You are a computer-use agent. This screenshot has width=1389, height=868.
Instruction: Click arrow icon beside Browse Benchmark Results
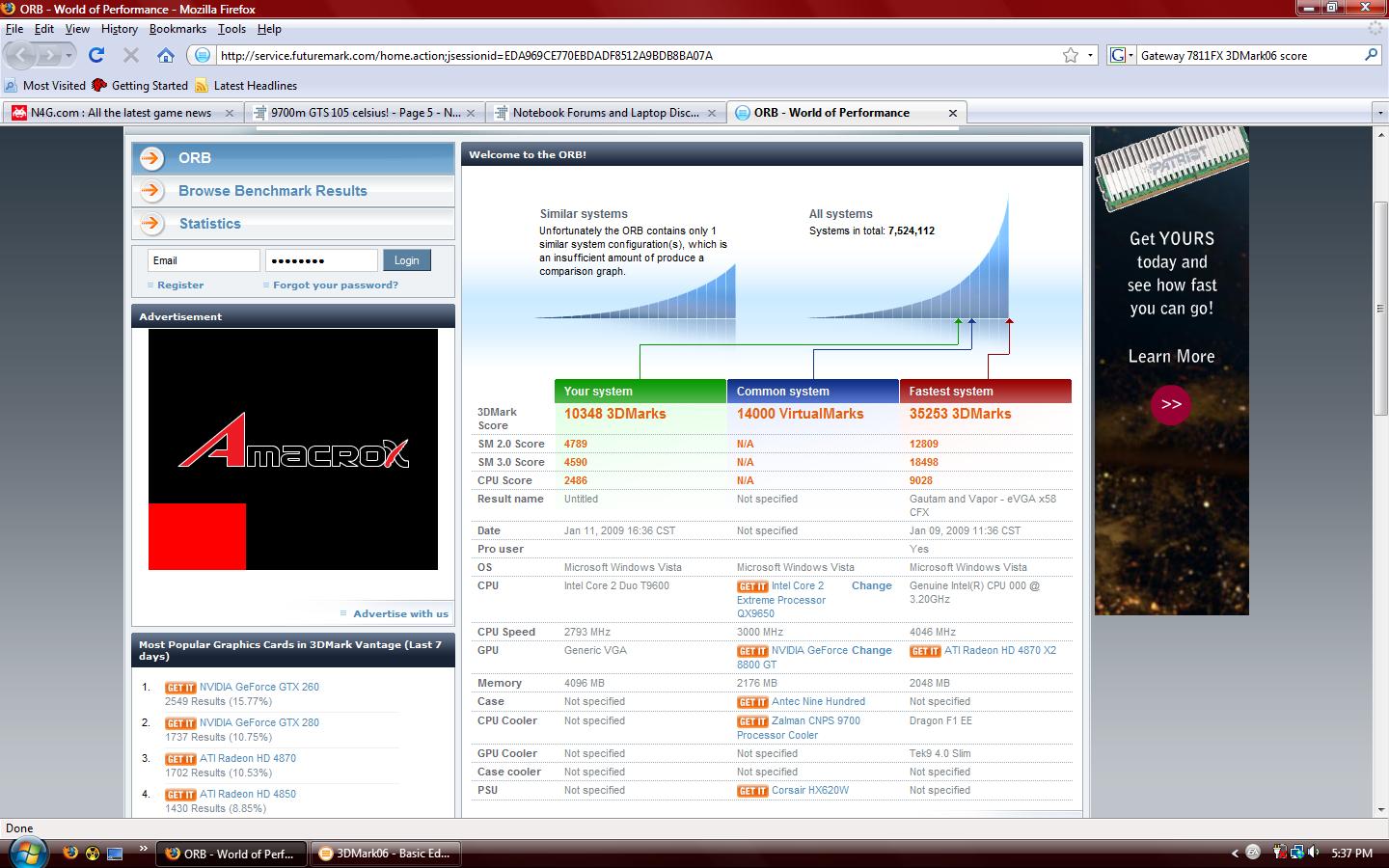coord(152,191)
